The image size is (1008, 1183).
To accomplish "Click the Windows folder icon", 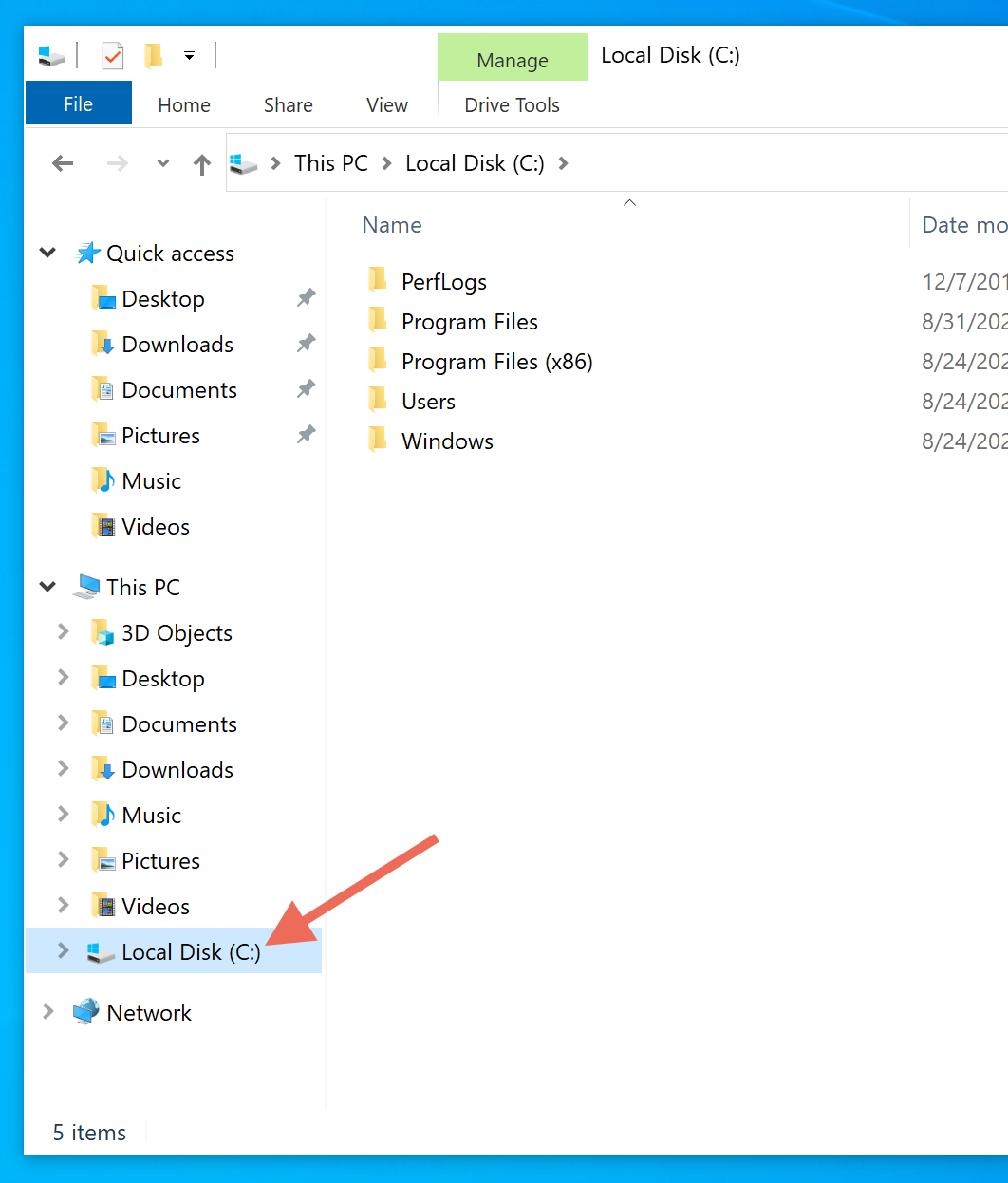I will click(x=378, y=440).
